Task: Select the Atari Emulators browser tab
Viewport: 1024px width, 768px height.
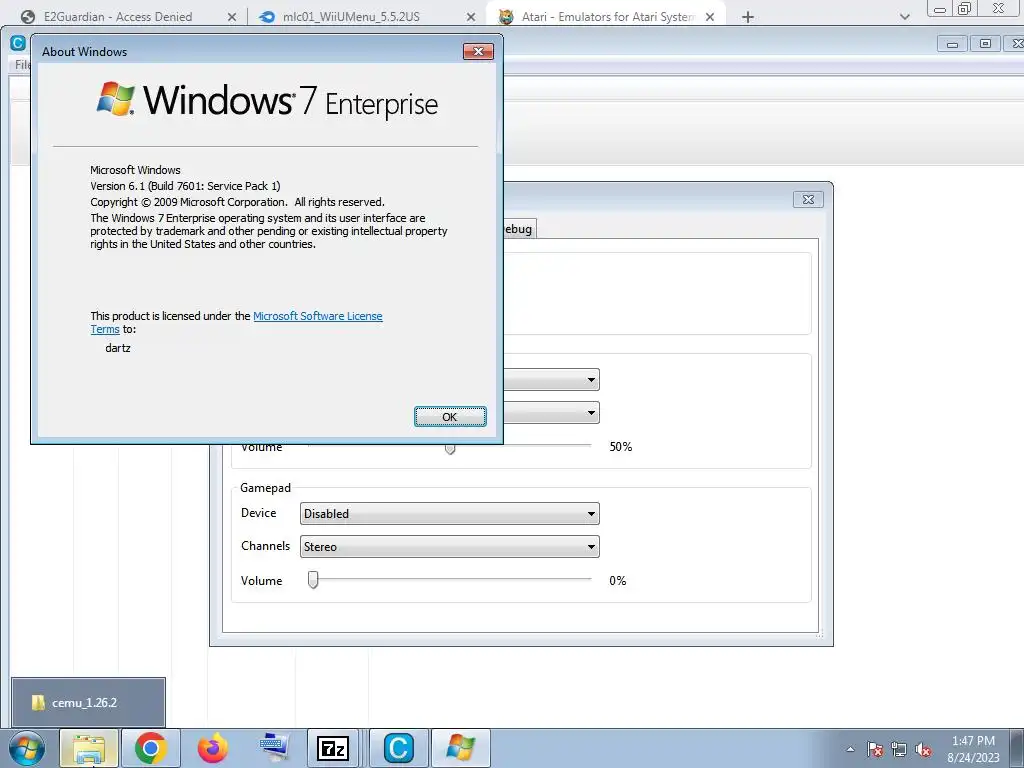Action: click(x=607, y=17)
